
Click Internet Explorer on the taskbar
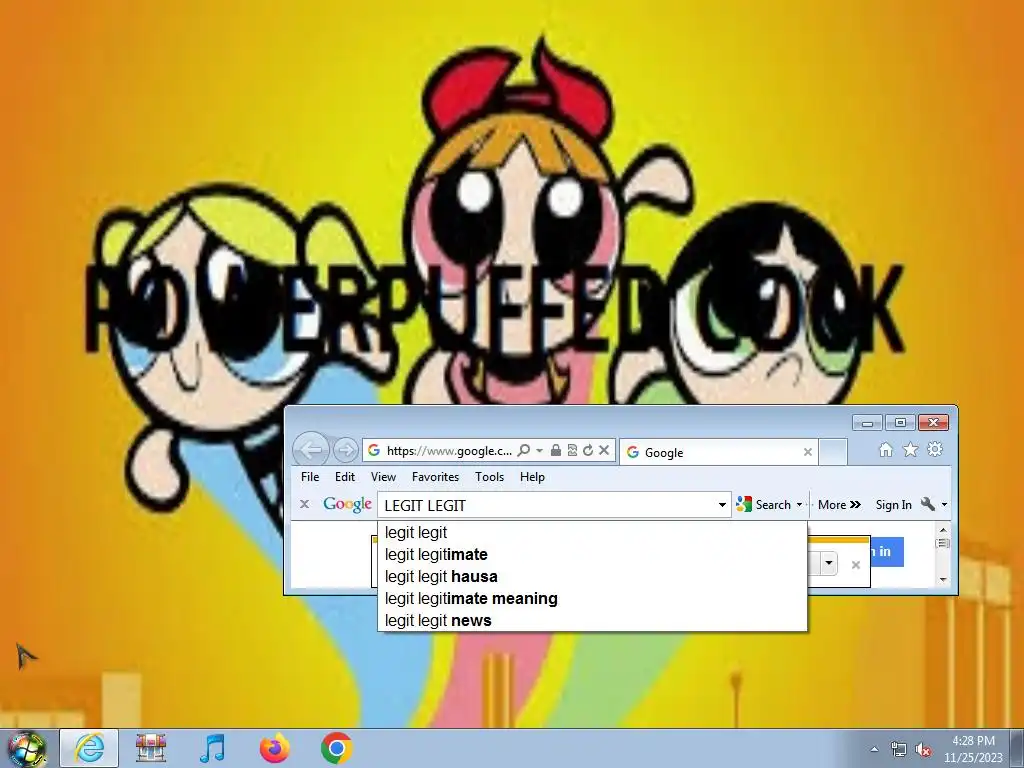tap(89, 748)
